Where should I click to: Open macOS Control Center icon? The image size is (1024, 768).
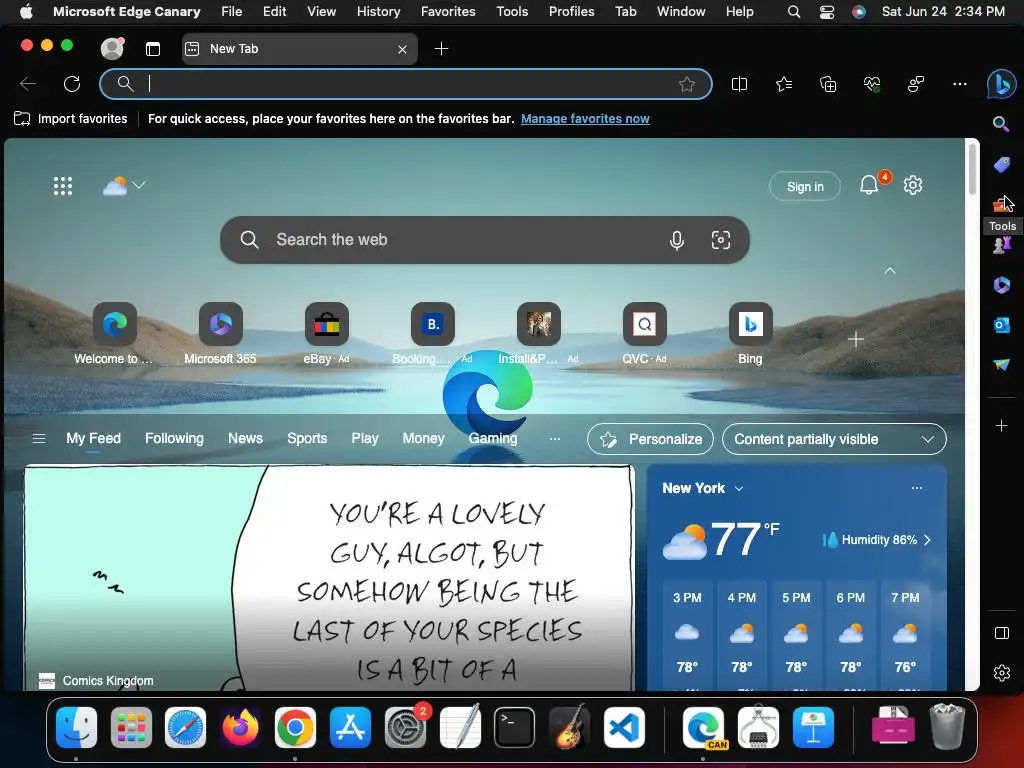coord(827,12)
